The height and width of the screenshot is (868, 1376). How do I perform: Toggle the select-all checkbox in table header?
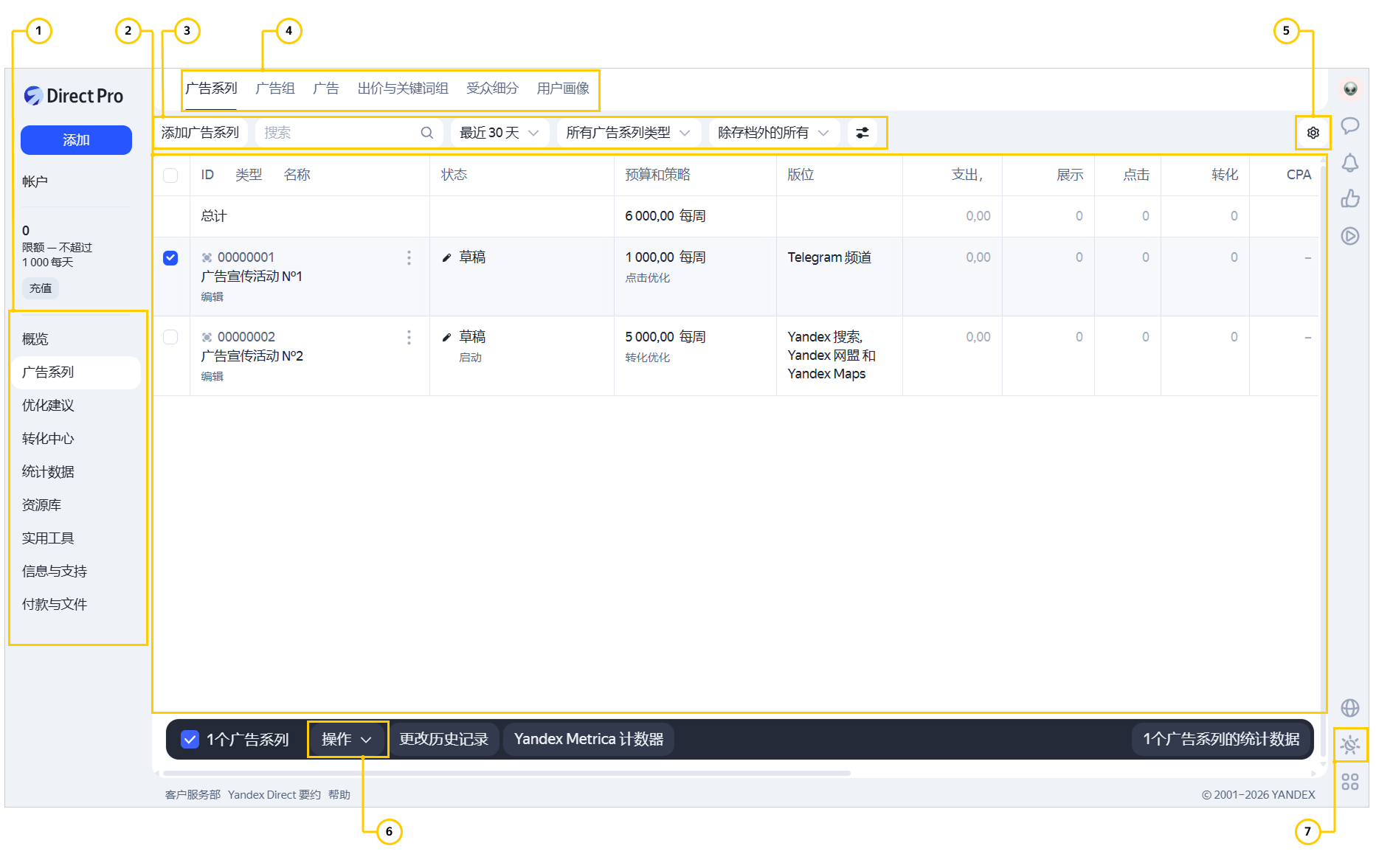(170, 175)
